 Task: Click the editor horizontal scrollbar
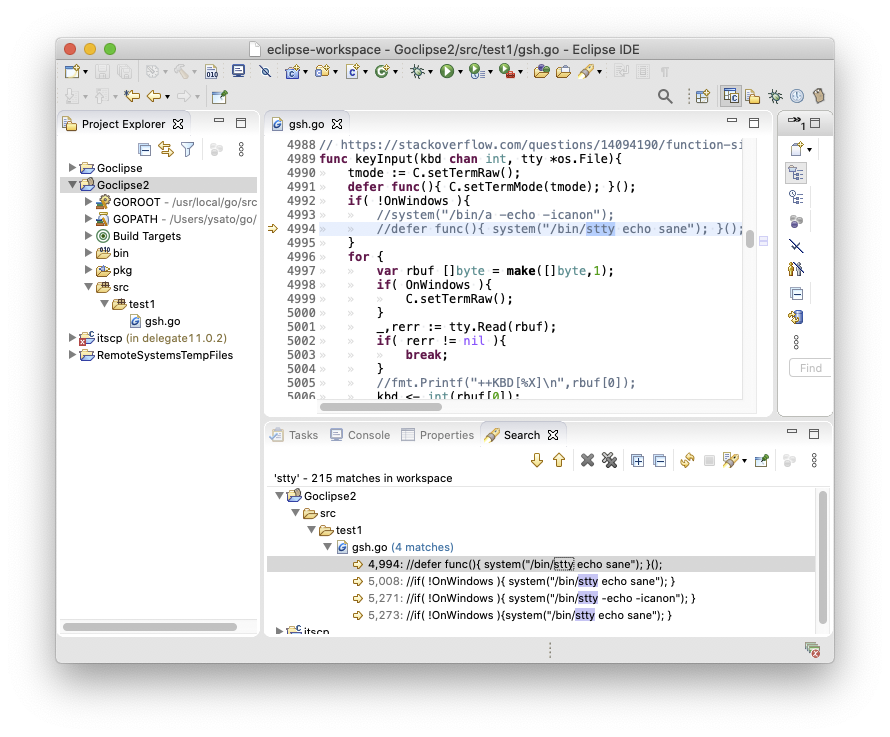pyautogui.click(x=380, y=407)
